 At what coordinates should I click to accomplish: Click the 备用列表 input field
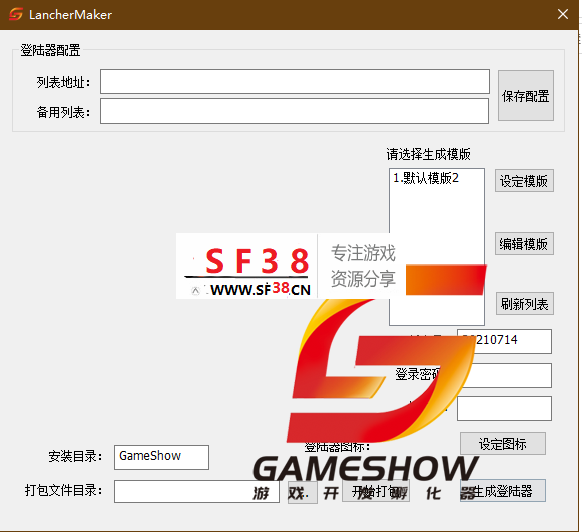[294, 111]
